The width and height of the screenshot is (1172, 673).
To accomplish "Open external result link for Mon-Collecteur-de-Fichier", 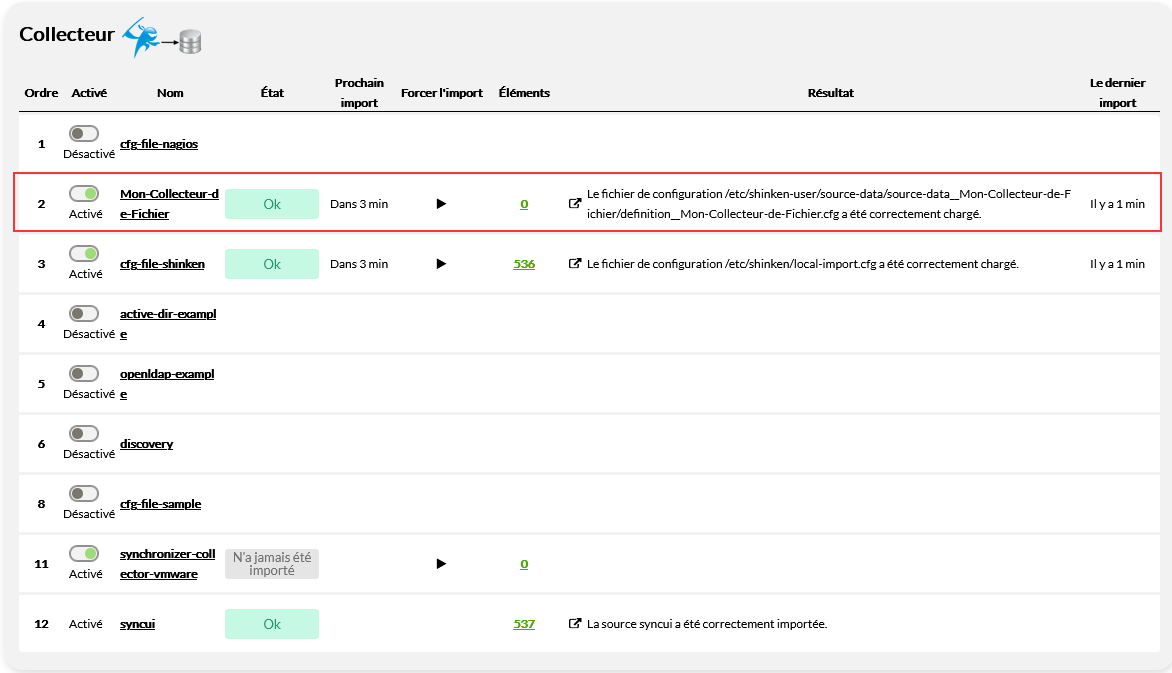I will tap(575, 204).
